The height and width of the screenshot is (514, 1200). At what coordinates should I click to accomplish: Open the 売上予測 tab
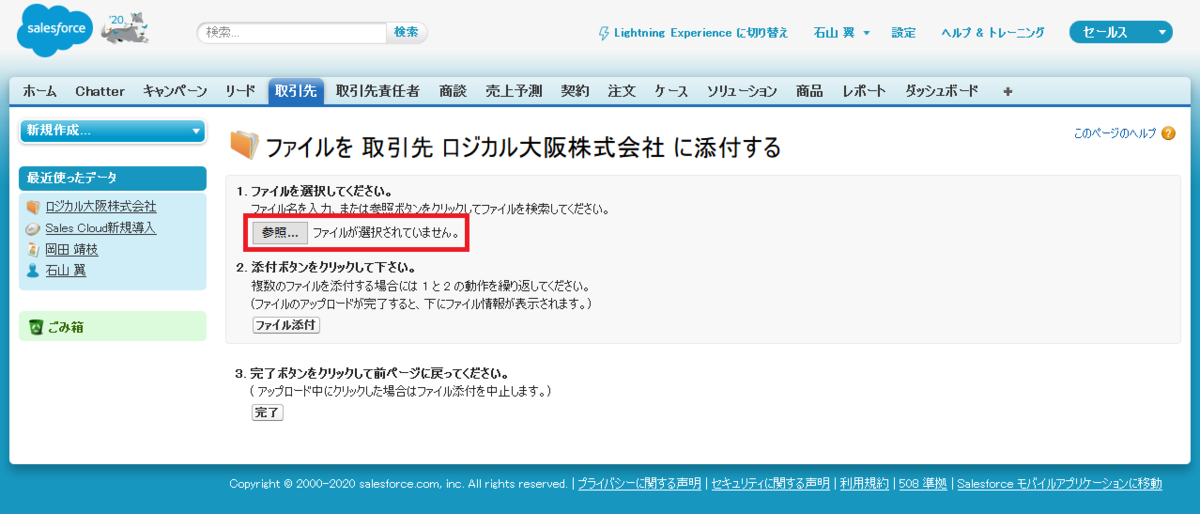click(x=514, y=91)
